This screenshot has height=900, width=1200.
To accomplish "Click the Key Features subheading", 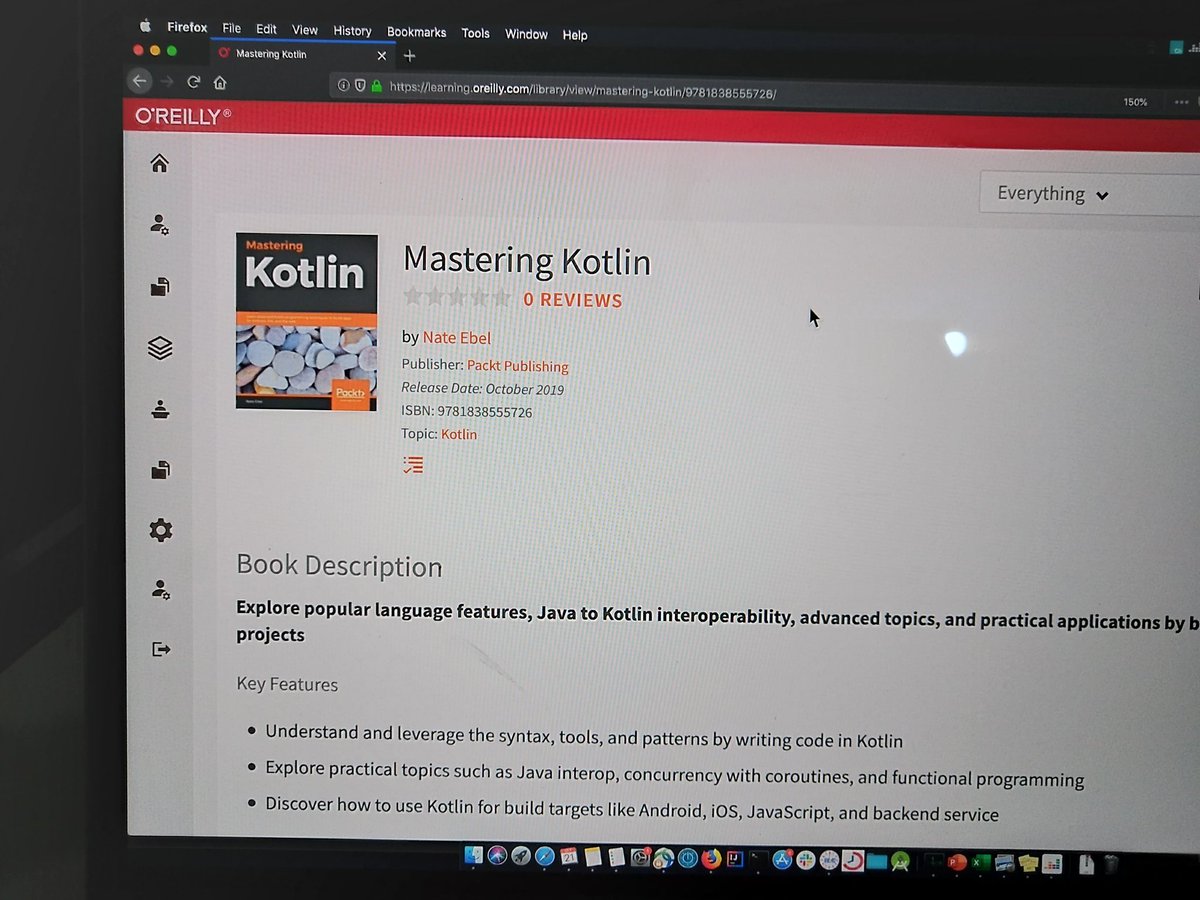I will [287, 684].
